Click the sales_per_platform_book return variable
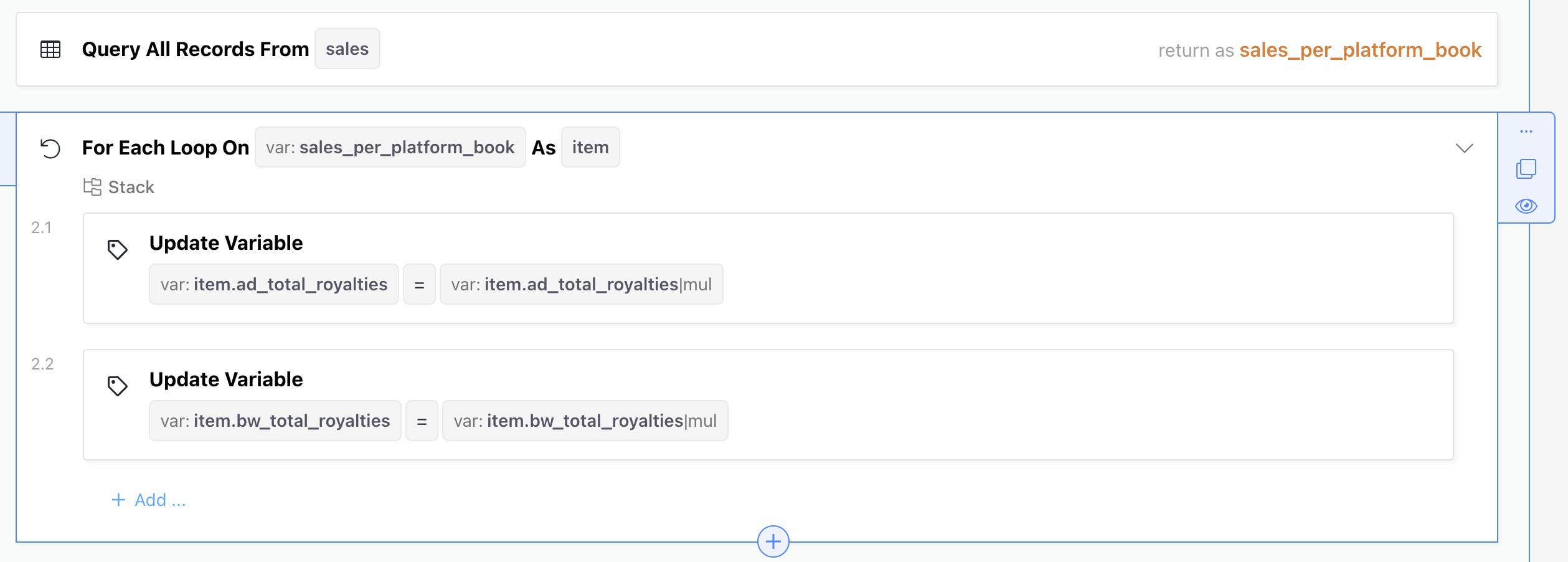Screen dimensions: 1568x562 coord(1359,50)
